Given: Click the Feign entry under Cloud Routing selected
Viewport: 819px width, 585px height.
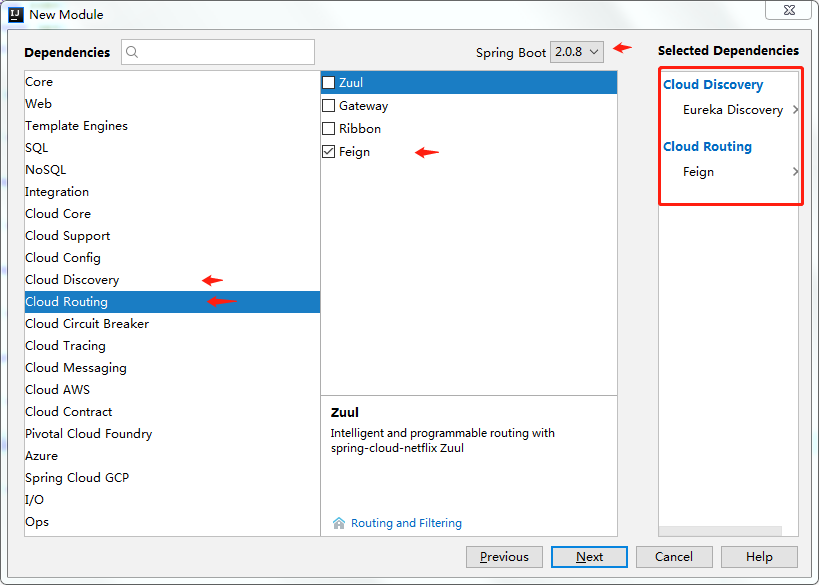Looking at the screenshot, I should coord(698,172).
